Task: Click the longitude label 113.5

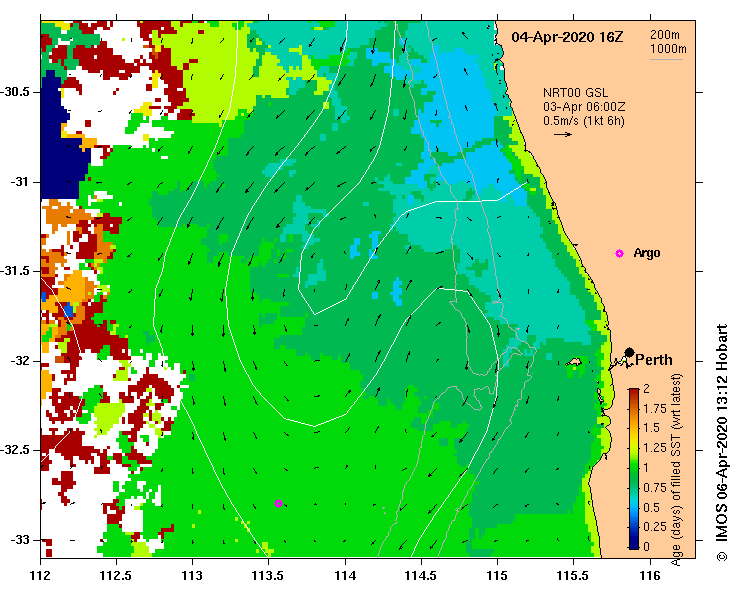Action: 269,576
